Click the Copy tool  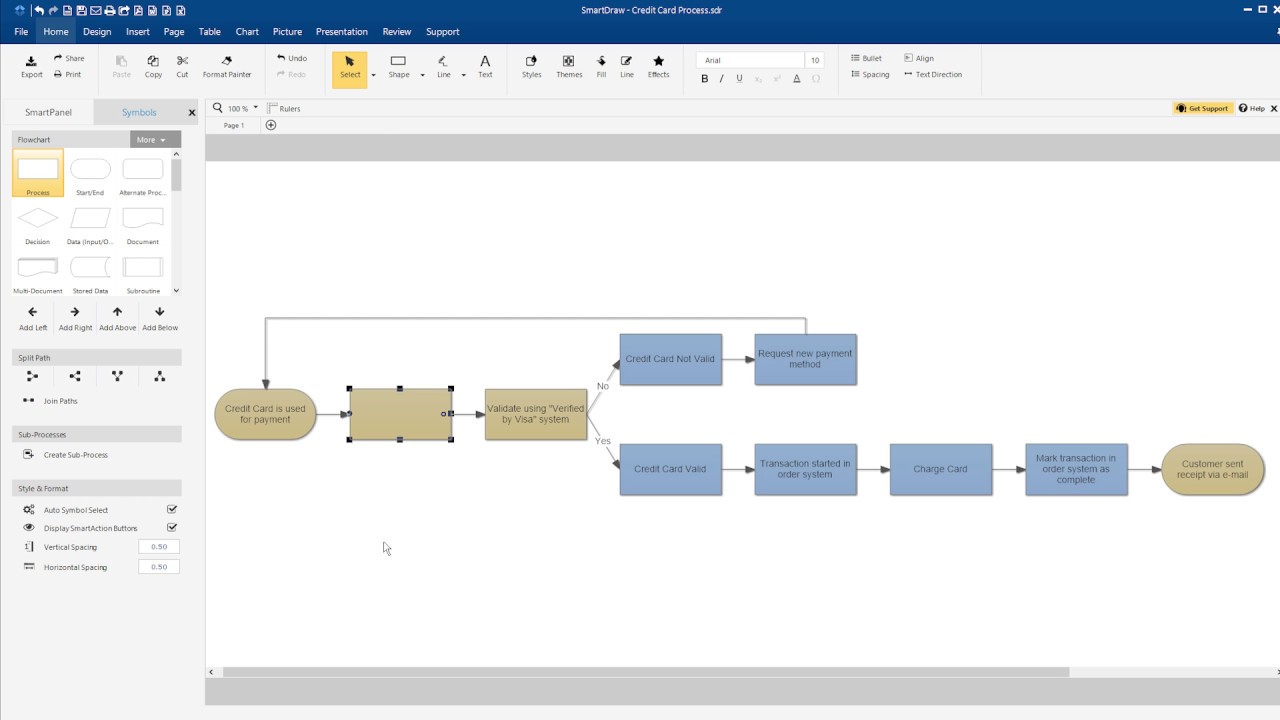pos(153,67)
